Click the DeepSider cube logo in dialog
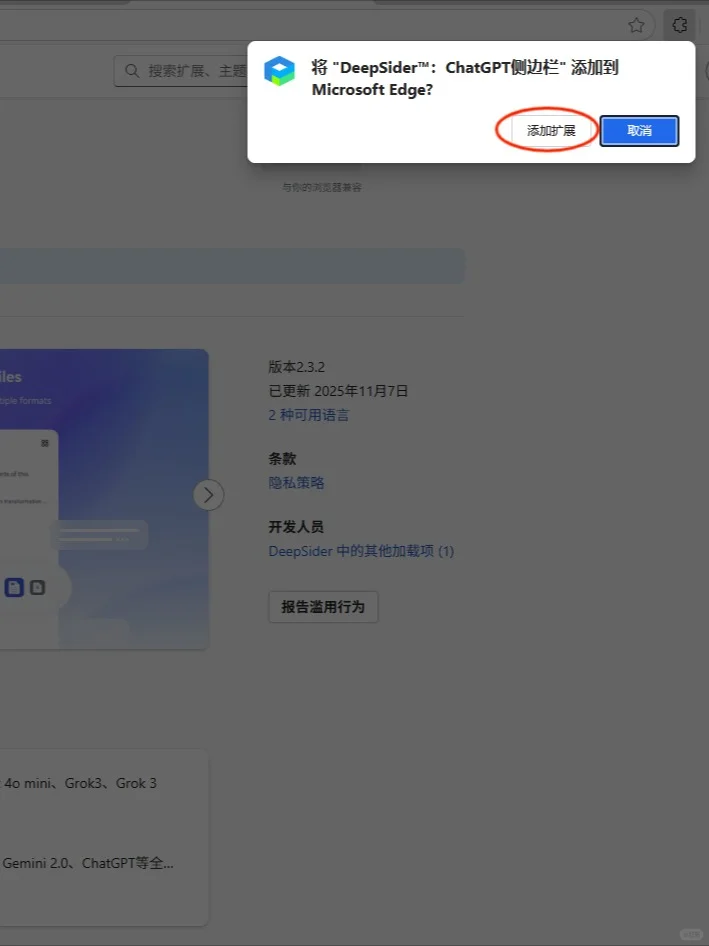Image resolution: width=709 pixels, height=946 pixels. (x=279, y=71)
